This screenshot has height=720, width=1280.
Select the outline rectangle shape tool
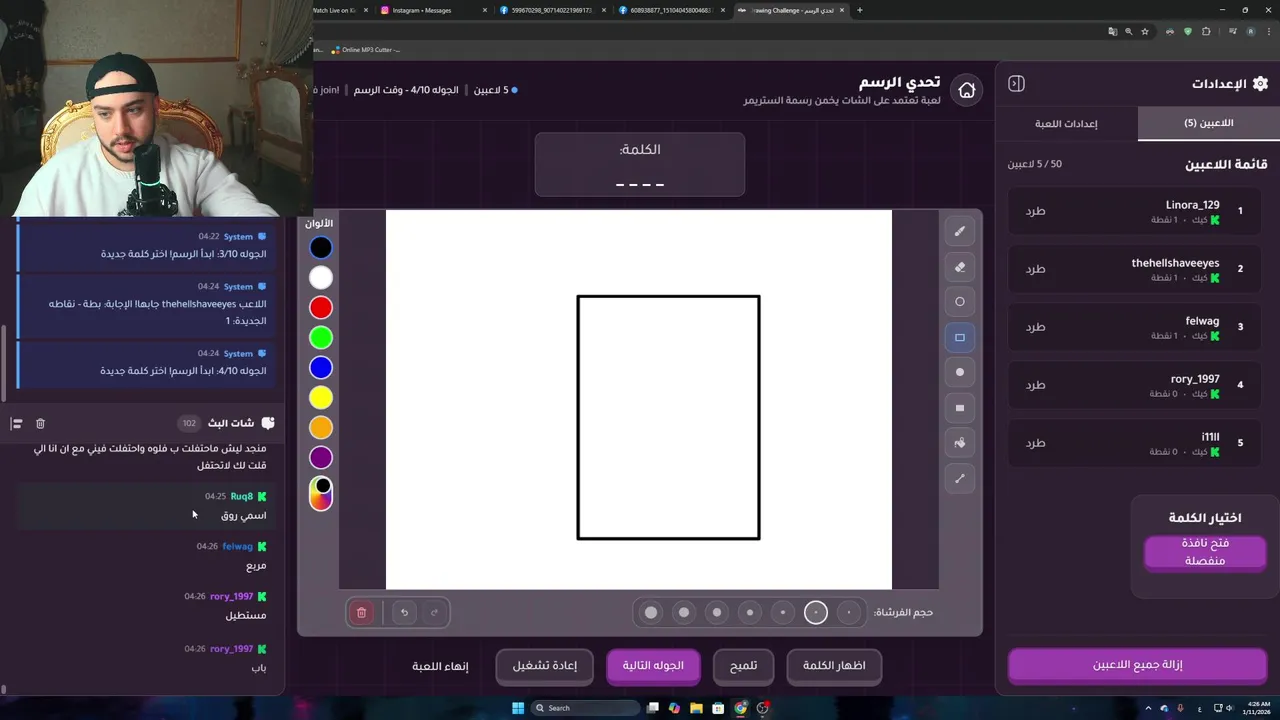click(x=960, y=337)
